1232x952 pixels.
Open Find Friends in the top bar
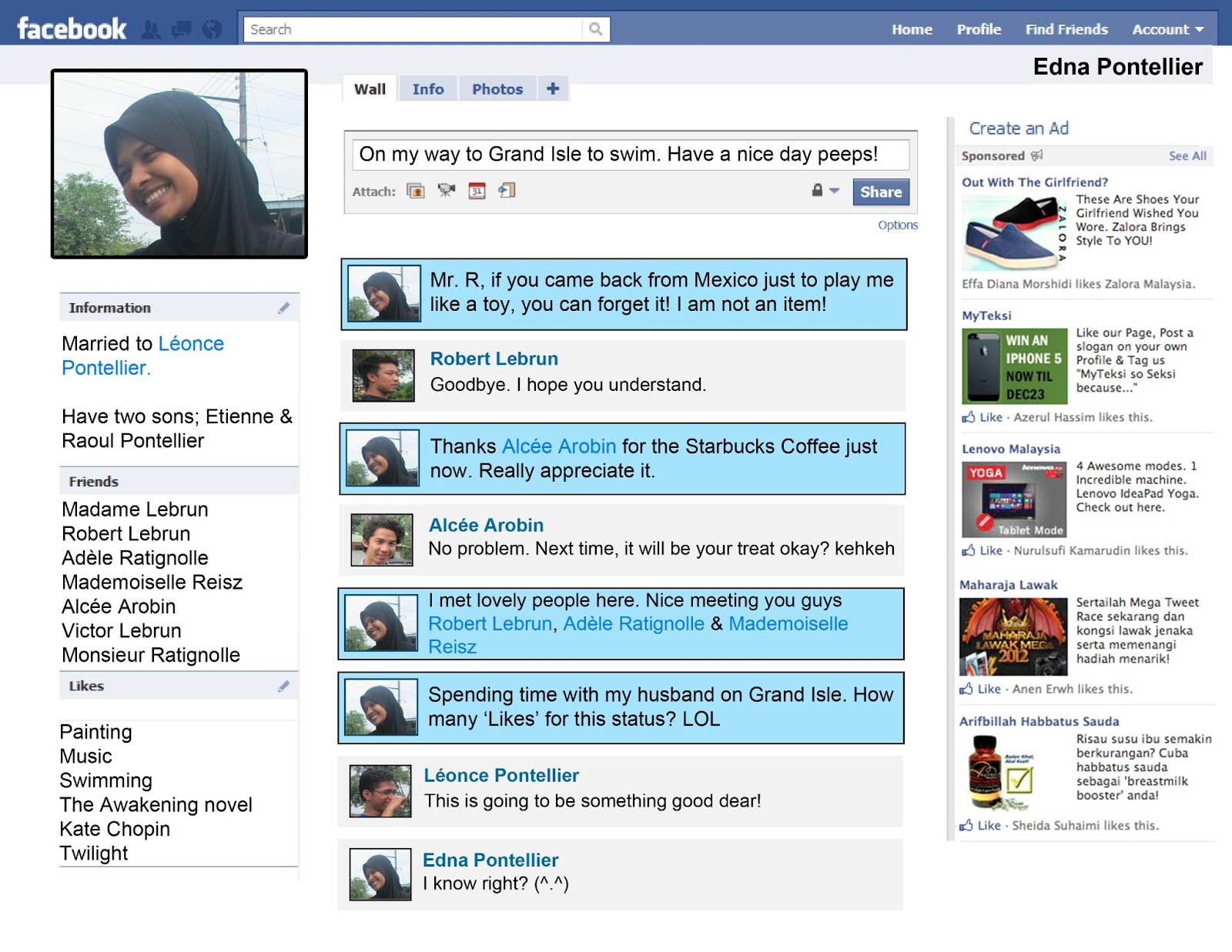point(1066,29)
